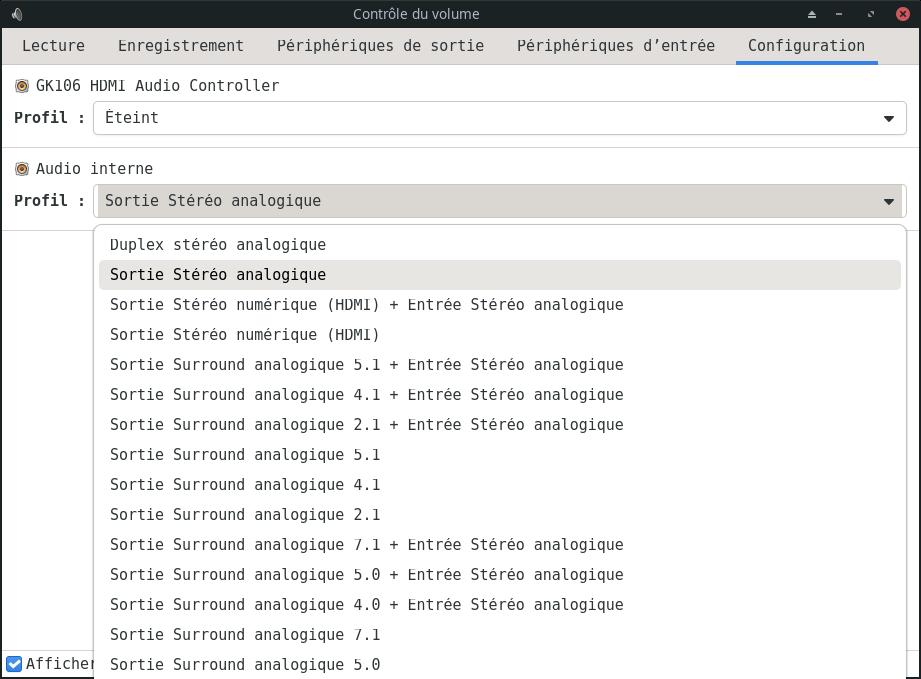Maximize the Contrôle du volume window

[x=870, y=14]
